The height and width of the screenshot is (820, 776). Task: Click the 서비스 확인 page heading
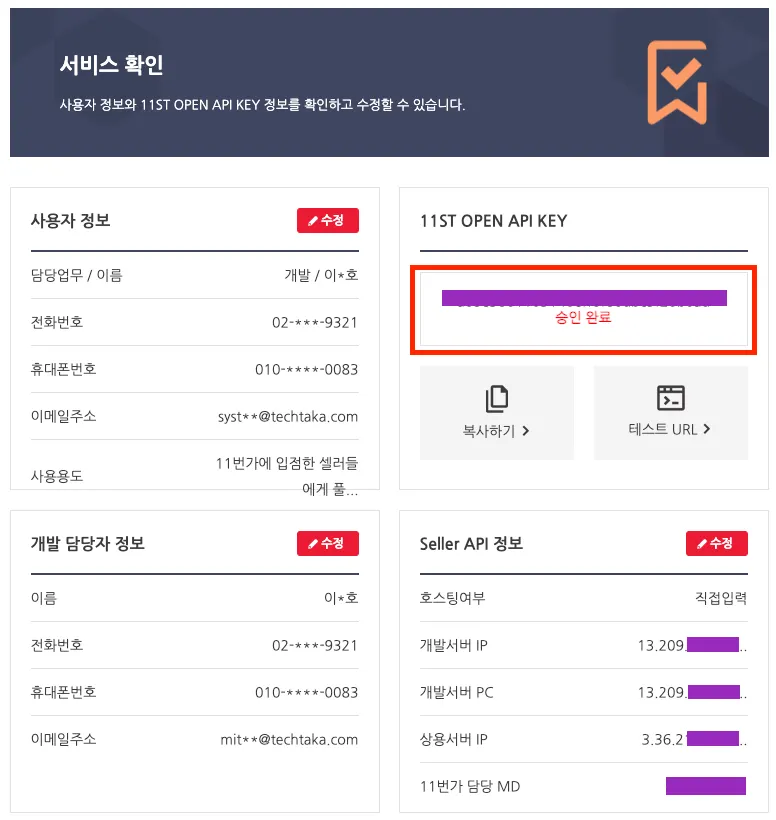[x=111, y=66]
